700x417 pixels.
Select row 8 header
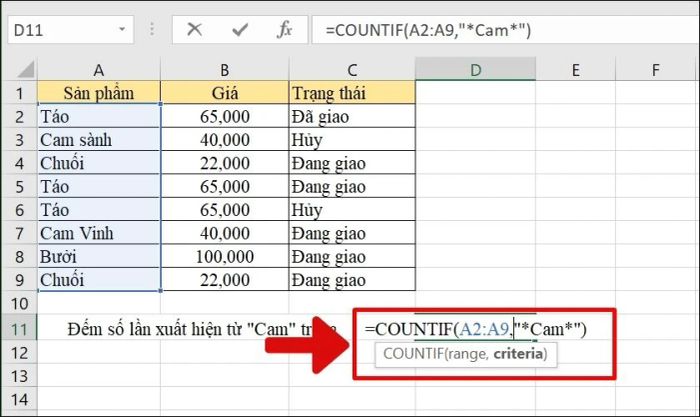tap(19, 257)
